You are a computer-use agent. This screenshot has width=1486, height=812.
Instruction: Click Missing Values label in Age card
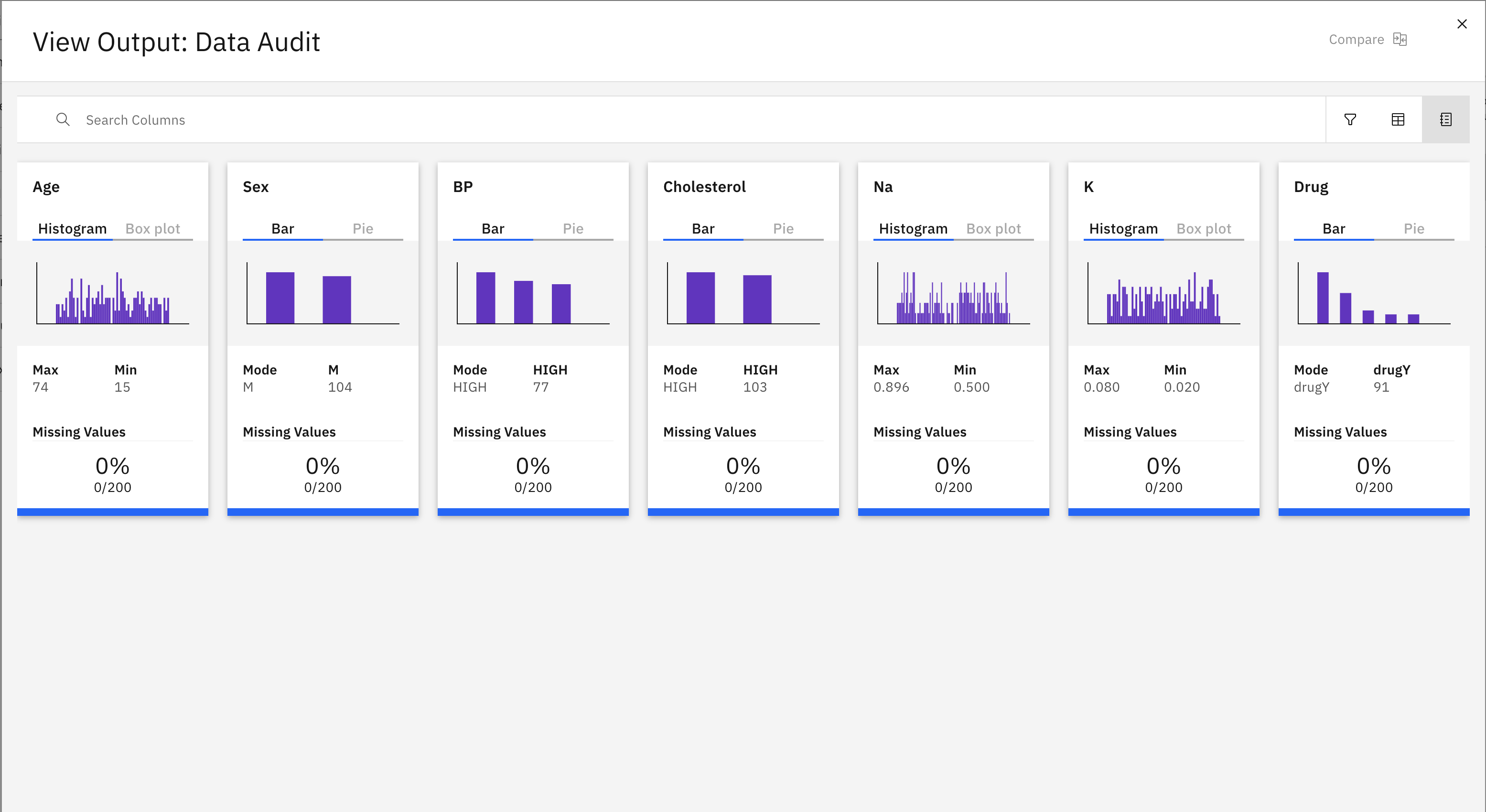tap(79, 432)
